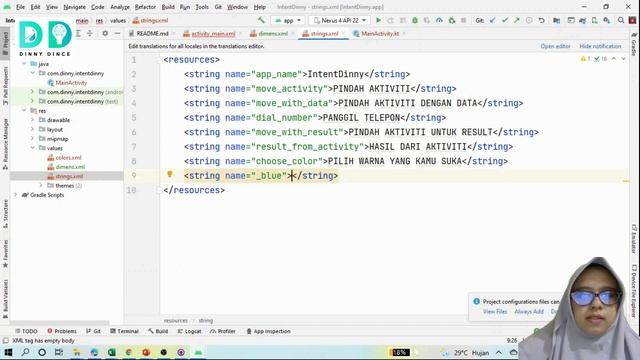Open the Search Everywhere magnifier icon
Viewport: 640px width, 360px height.
(x=621, y=20)
